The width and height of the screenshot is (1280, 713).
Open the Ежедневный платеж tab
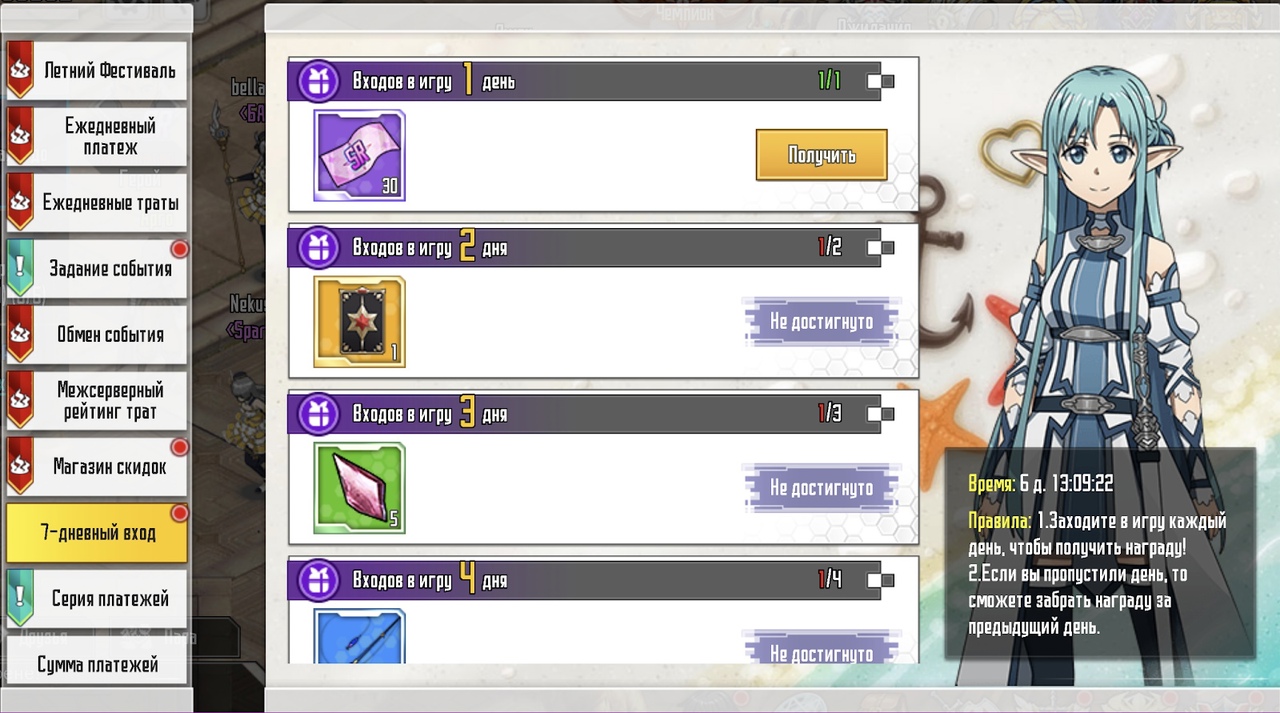[97, 137]
